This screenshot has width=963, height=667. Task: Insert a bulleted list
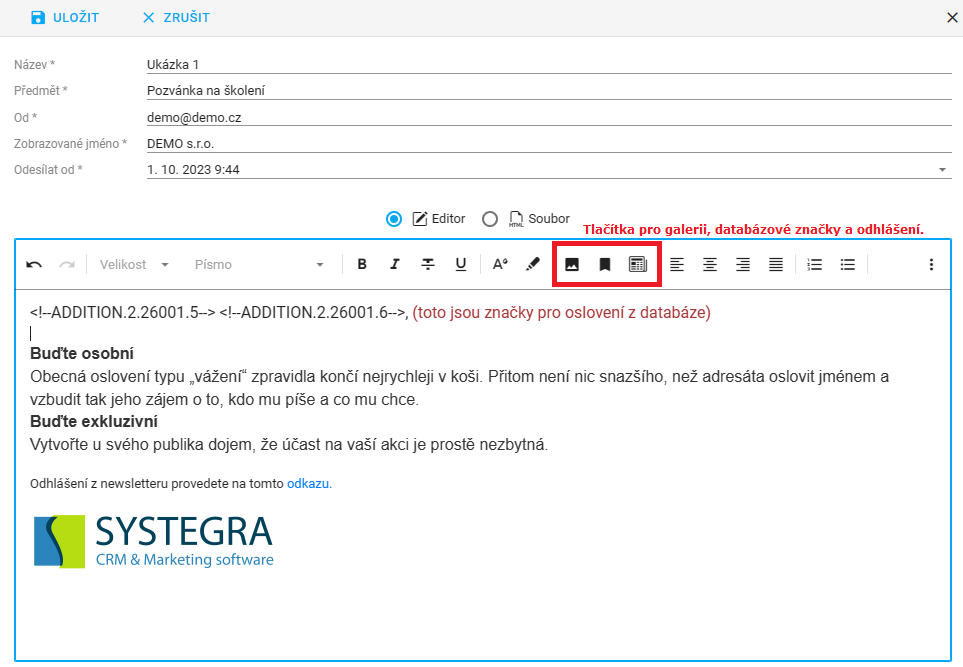[848, 265]
